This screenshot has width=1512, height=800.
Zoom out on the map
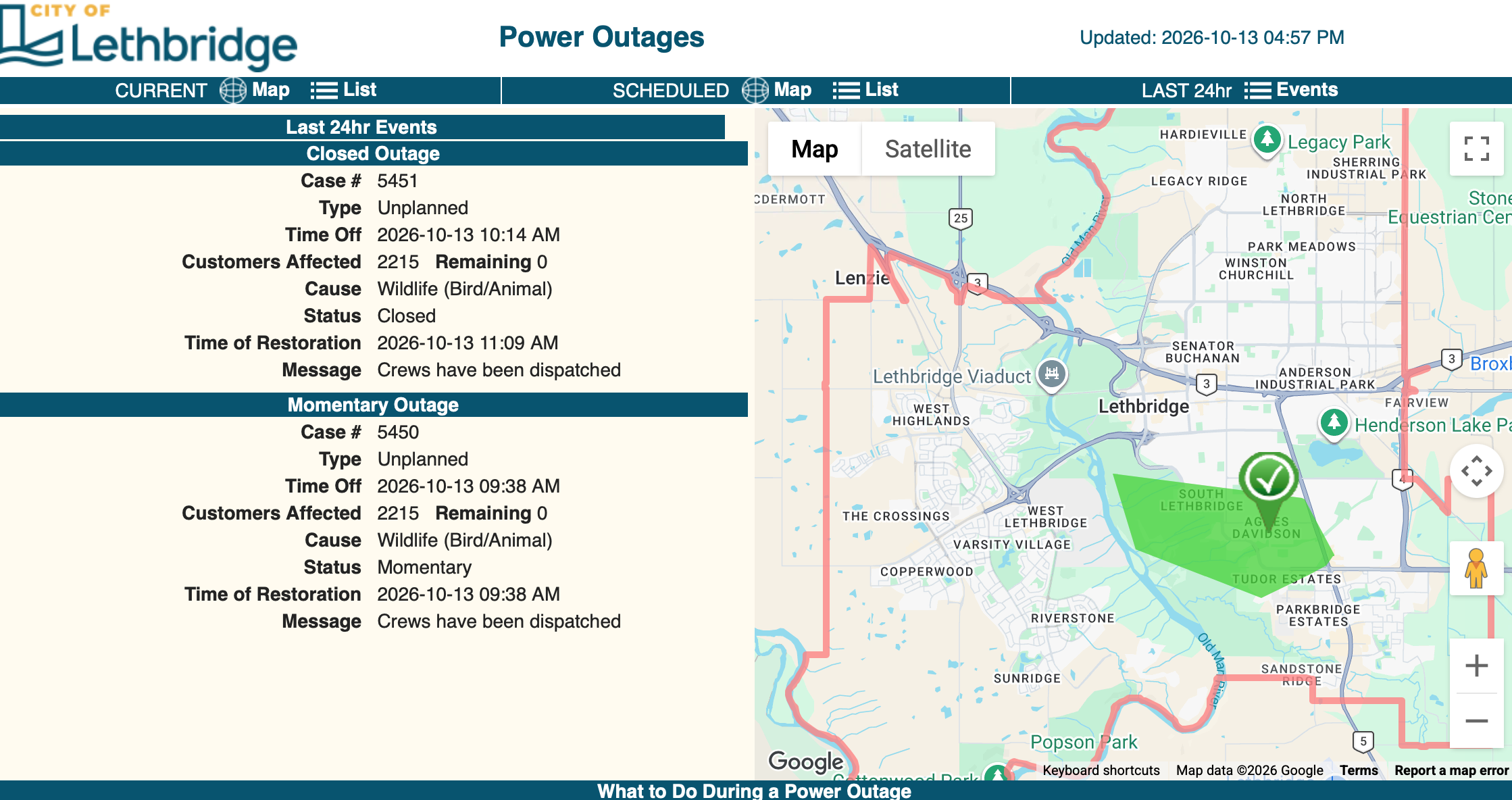click(1477, 720)
